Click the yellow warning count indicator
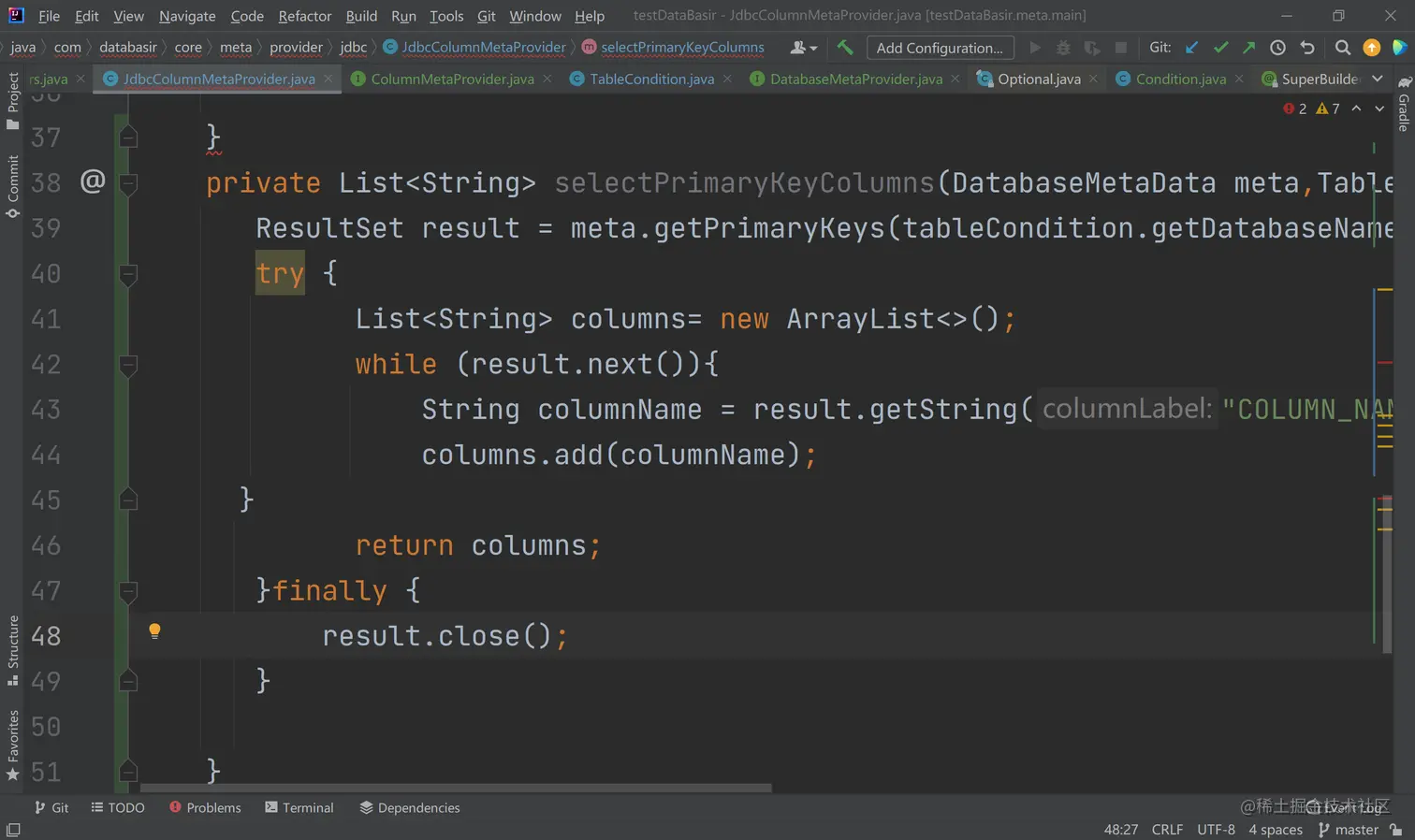Image resolution: width=1415 pixels, height=840 pixels. pyautogui.click(x=1328, y=109)
